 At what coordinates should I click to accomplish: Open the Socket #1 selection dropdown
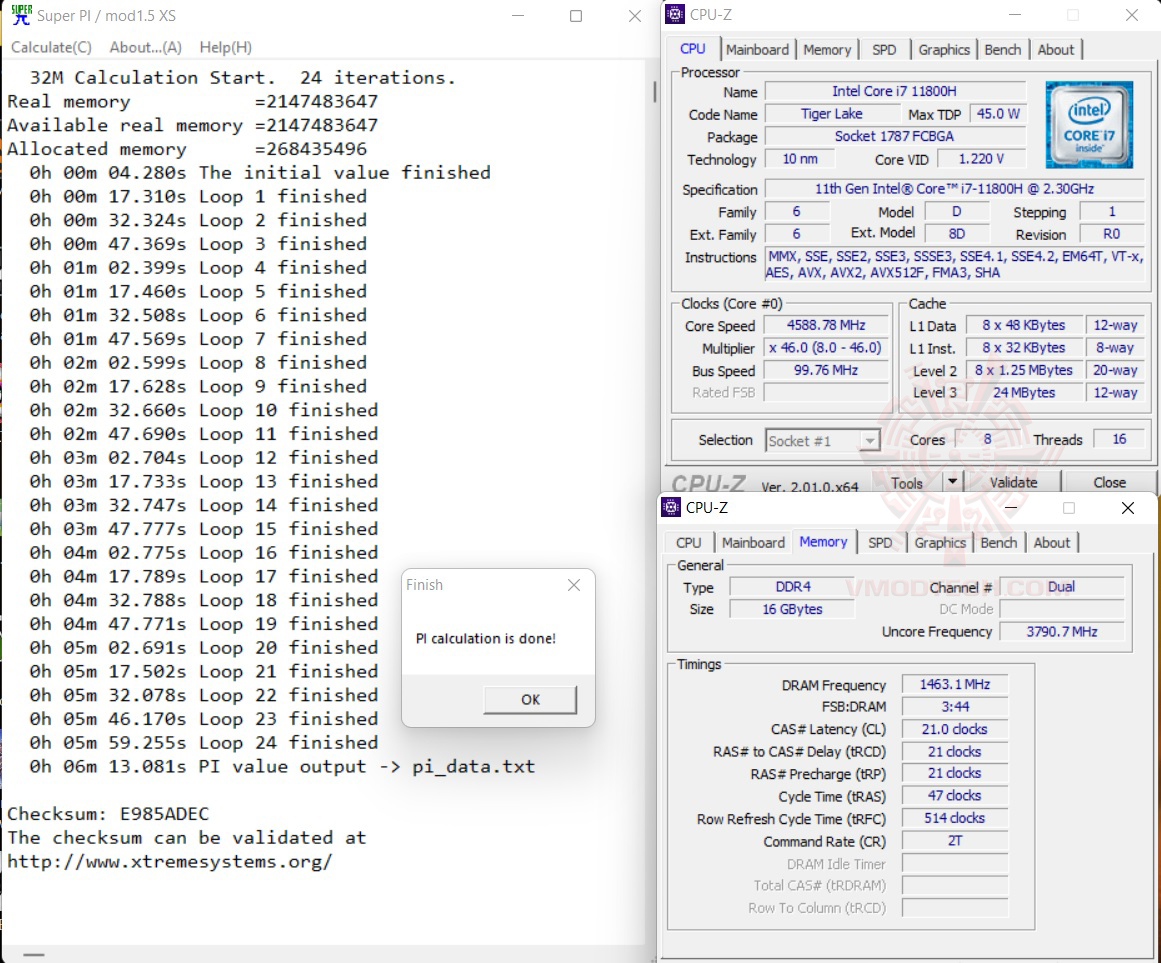(823, 441)
